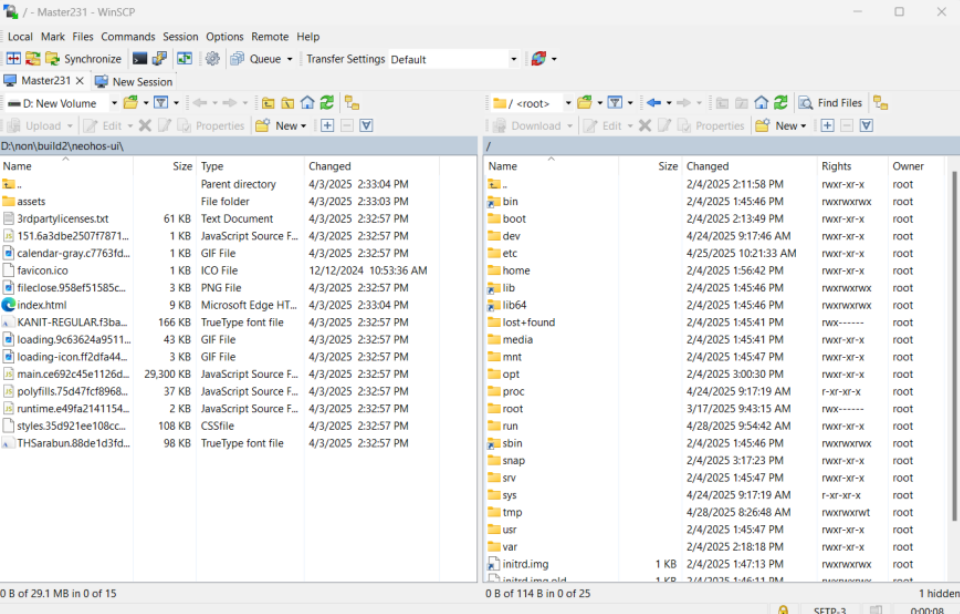Screen dimensions: 960x614
Task: Toggle the local directory tree view
Action: point(352,103)
